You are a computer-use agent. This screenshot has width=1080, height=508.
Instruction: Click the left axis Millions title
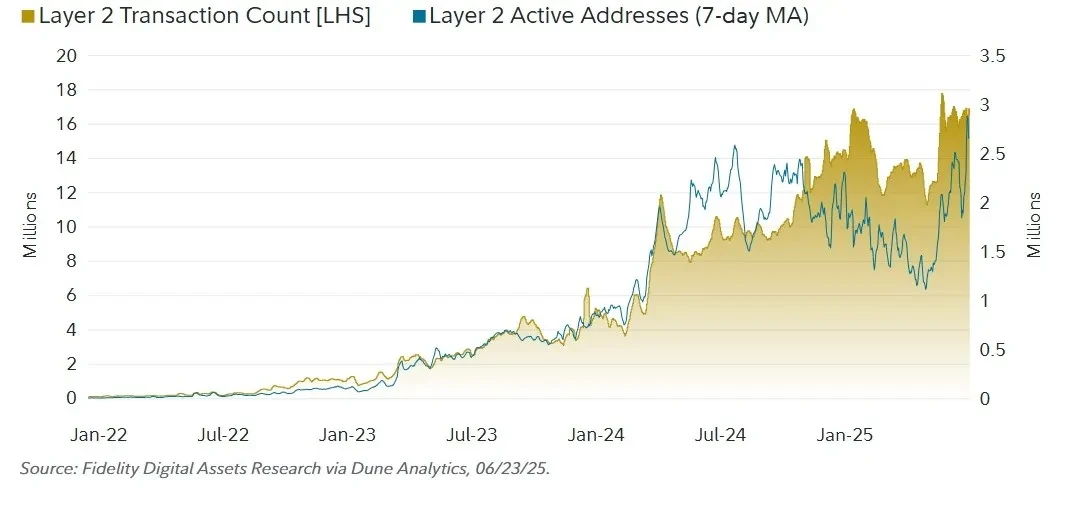[31, 225]
